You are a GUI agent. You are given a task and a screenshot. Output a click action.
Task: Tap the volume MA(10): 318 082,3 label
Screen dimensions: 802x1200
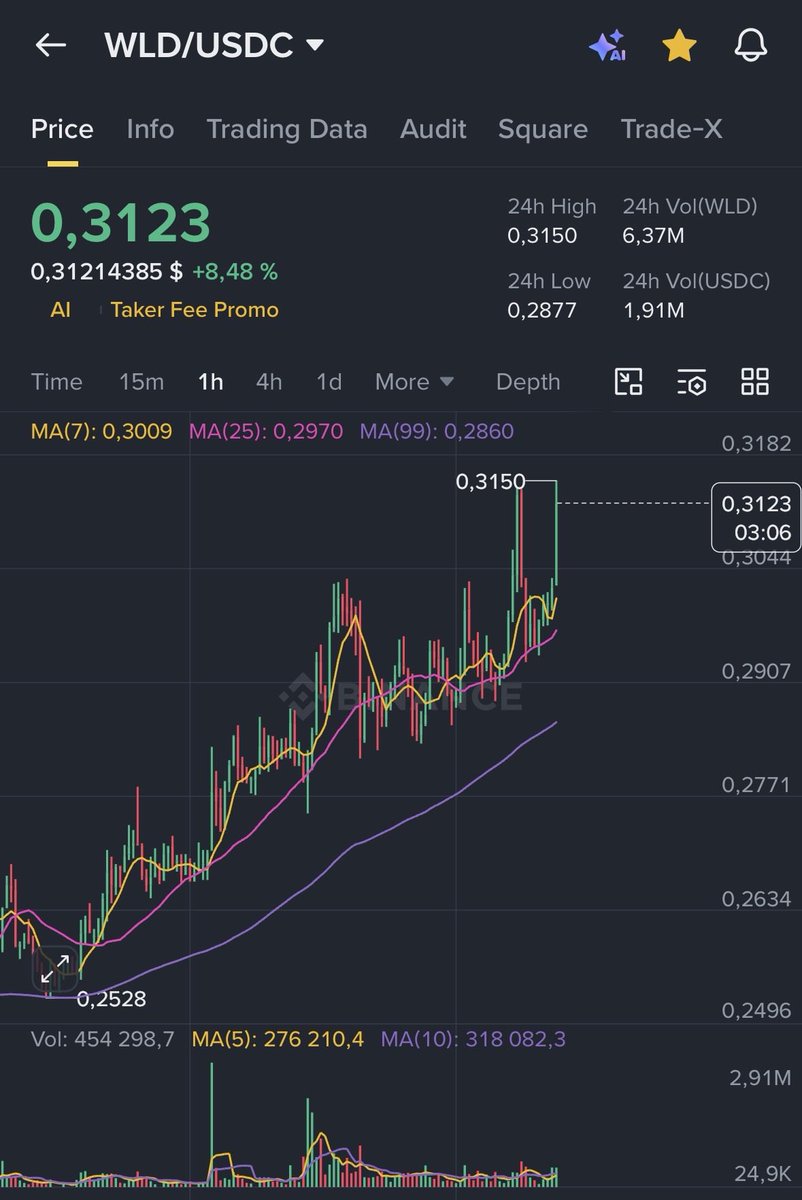point(473,1040)
